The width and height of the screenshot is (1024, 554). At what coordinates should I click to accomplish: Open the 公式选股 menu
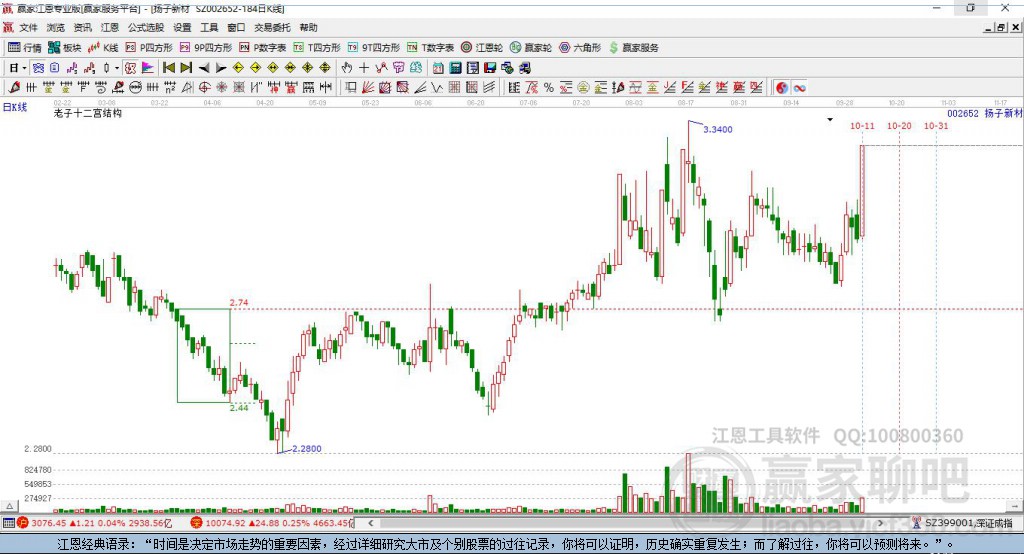pyautogui.click(x=146, y=27)
